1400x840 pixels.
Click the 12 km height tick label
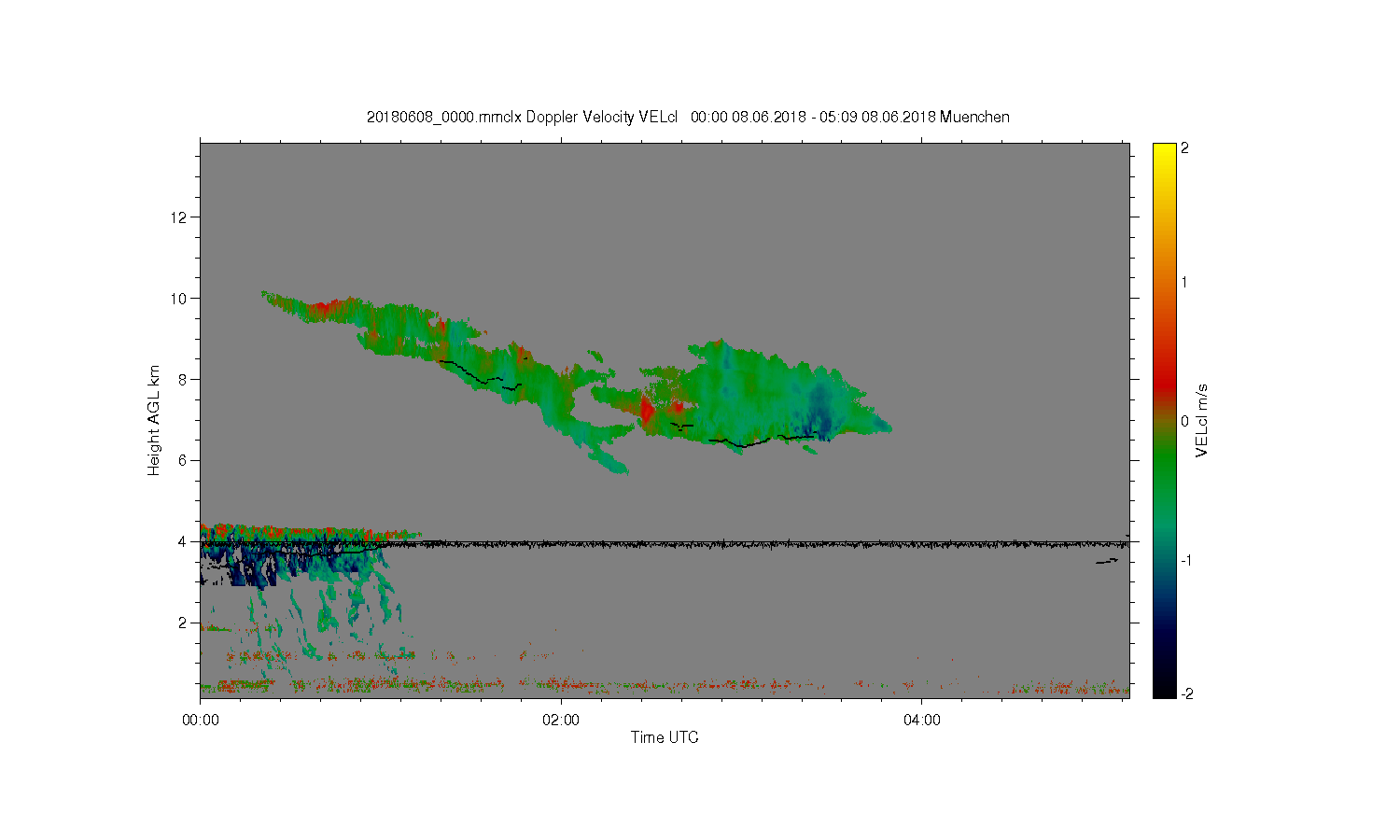click(x=179, y=217)
